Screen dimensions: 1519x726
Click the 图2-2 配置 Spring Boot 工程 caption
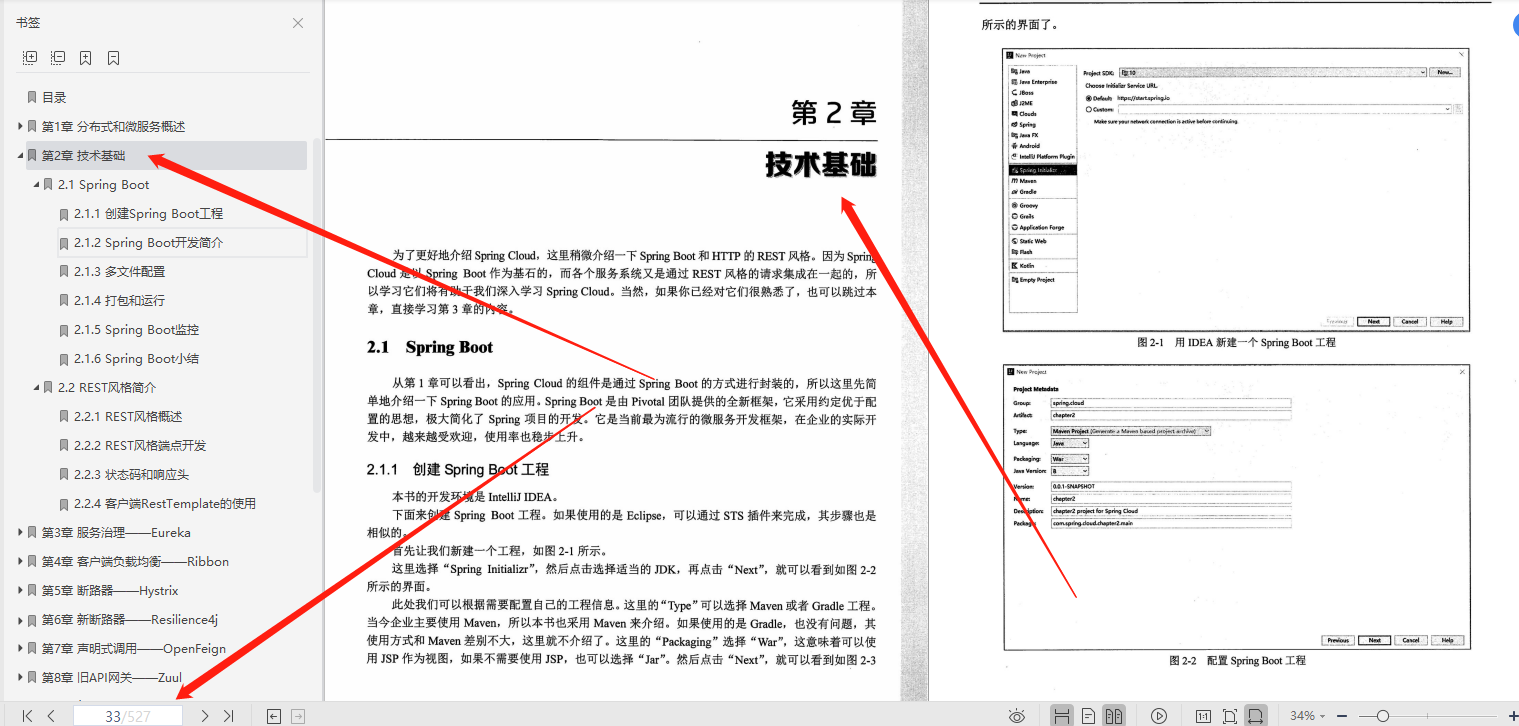point(1237,660)
